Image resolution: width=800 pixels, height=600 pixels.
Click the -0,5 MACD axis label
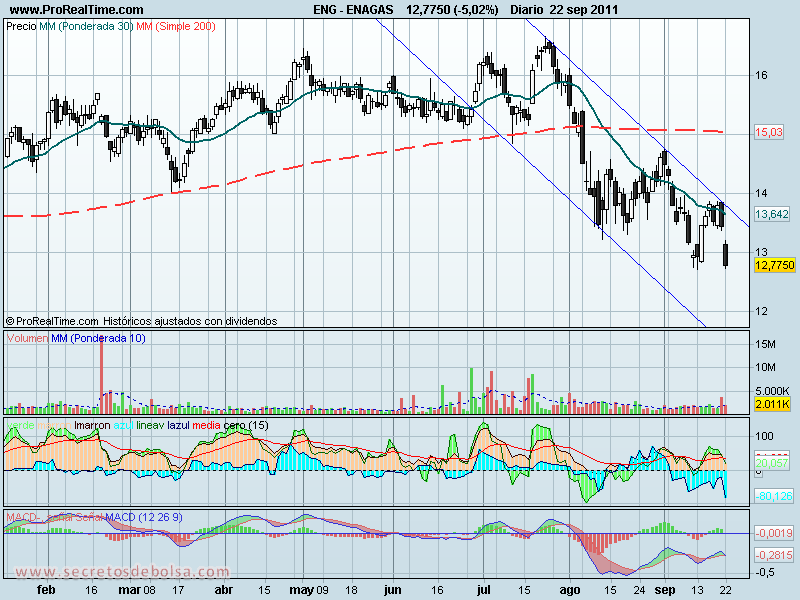(764, 572)
